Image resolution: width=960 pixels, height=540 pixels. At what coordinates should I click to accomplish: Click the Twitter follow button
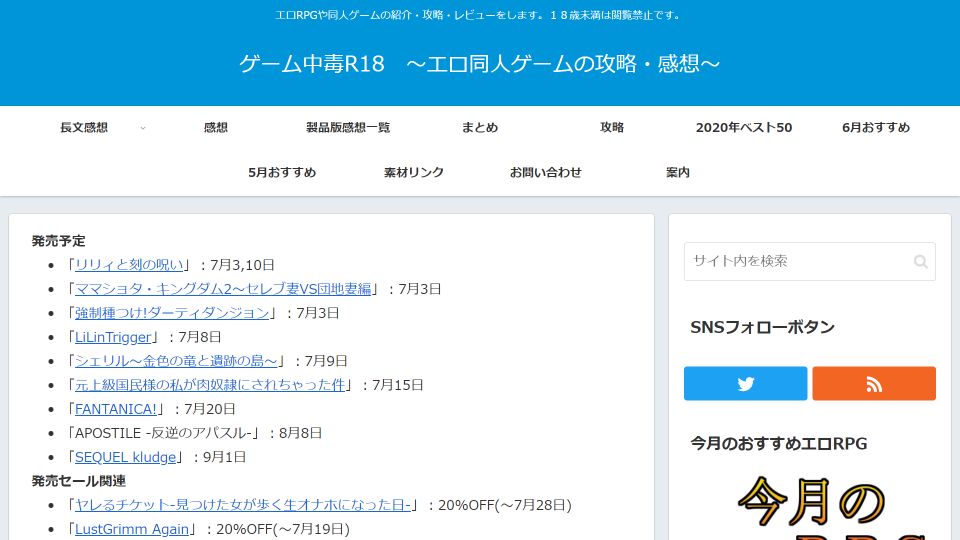745,384
